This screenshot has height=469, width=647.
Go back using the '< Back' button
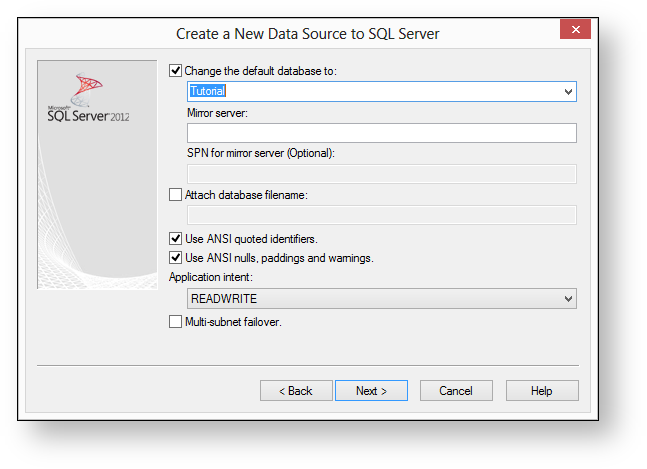[296, 391]
